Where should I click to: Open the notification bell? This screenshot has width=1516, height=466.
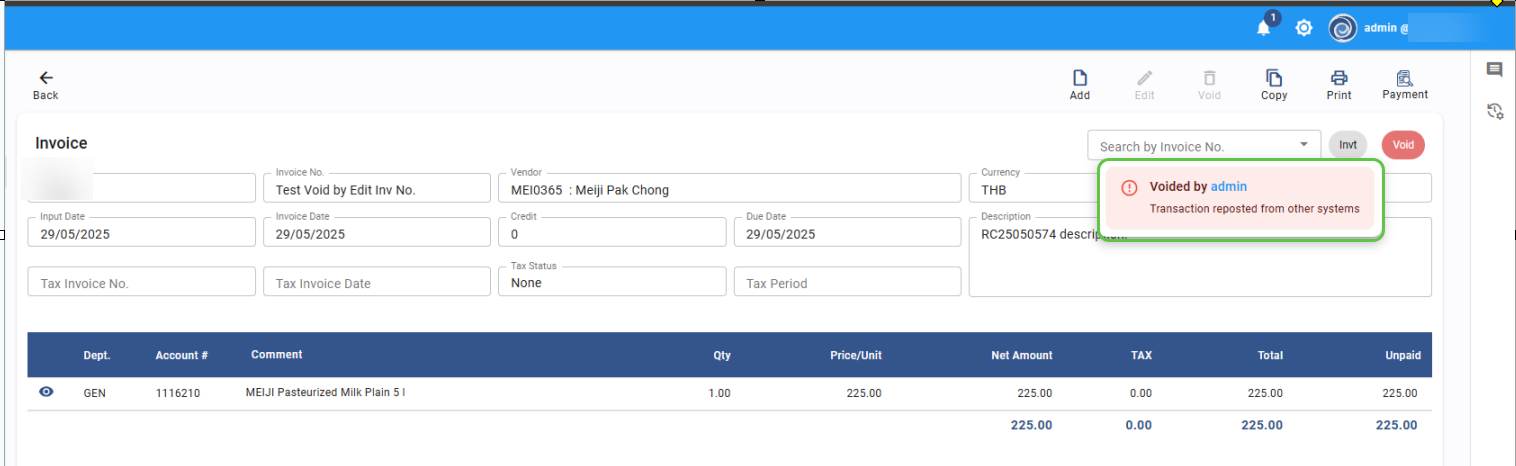(x=1264, y=28)
